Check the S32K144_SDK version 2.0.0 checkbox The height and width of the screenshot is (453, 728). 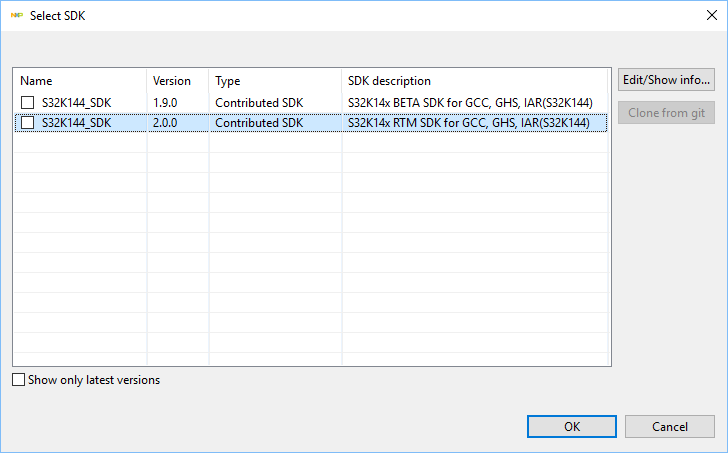(x=28, y=123)
